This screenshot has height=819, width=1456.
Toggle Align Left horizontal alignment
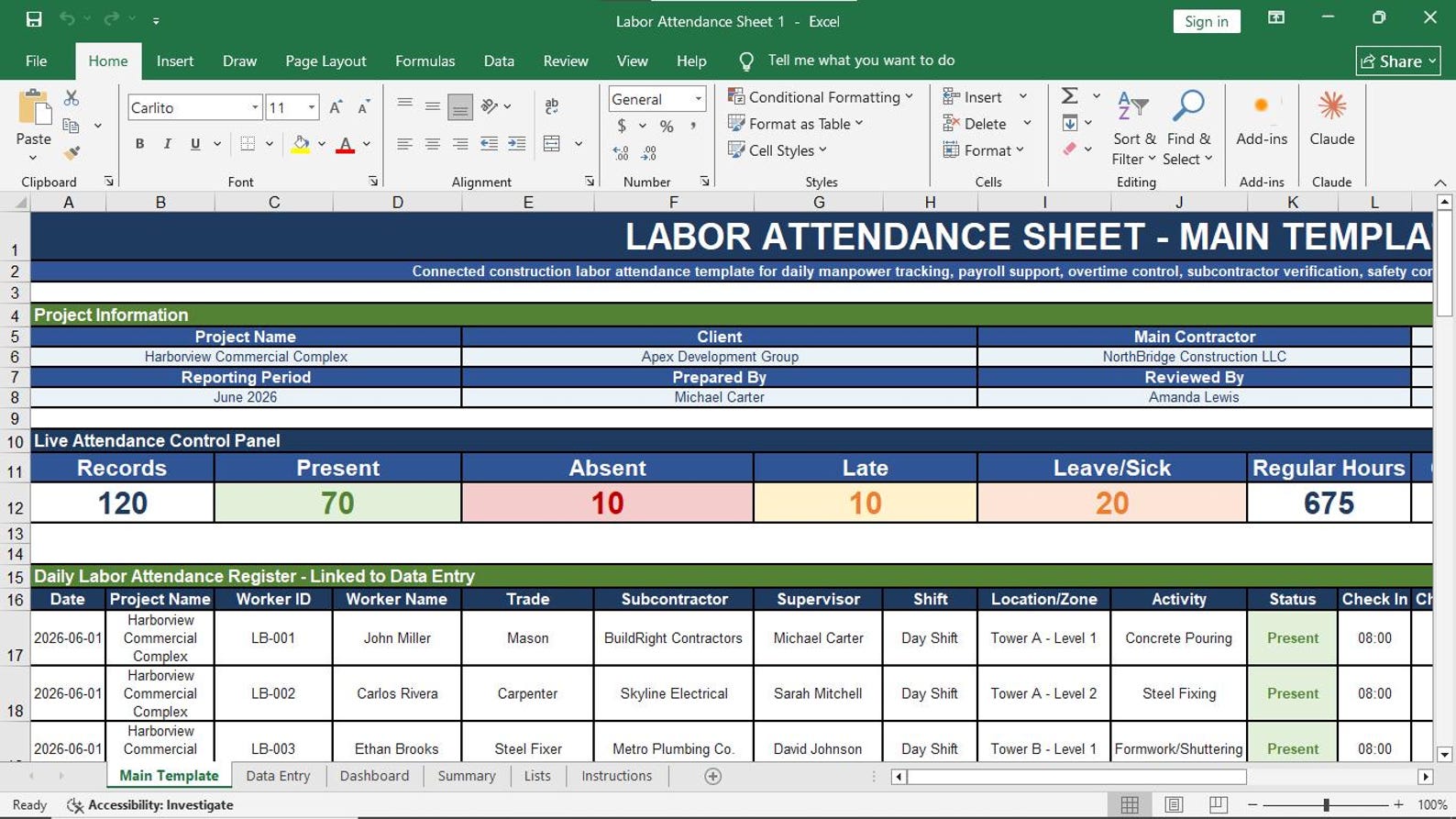tap(403, 144)
